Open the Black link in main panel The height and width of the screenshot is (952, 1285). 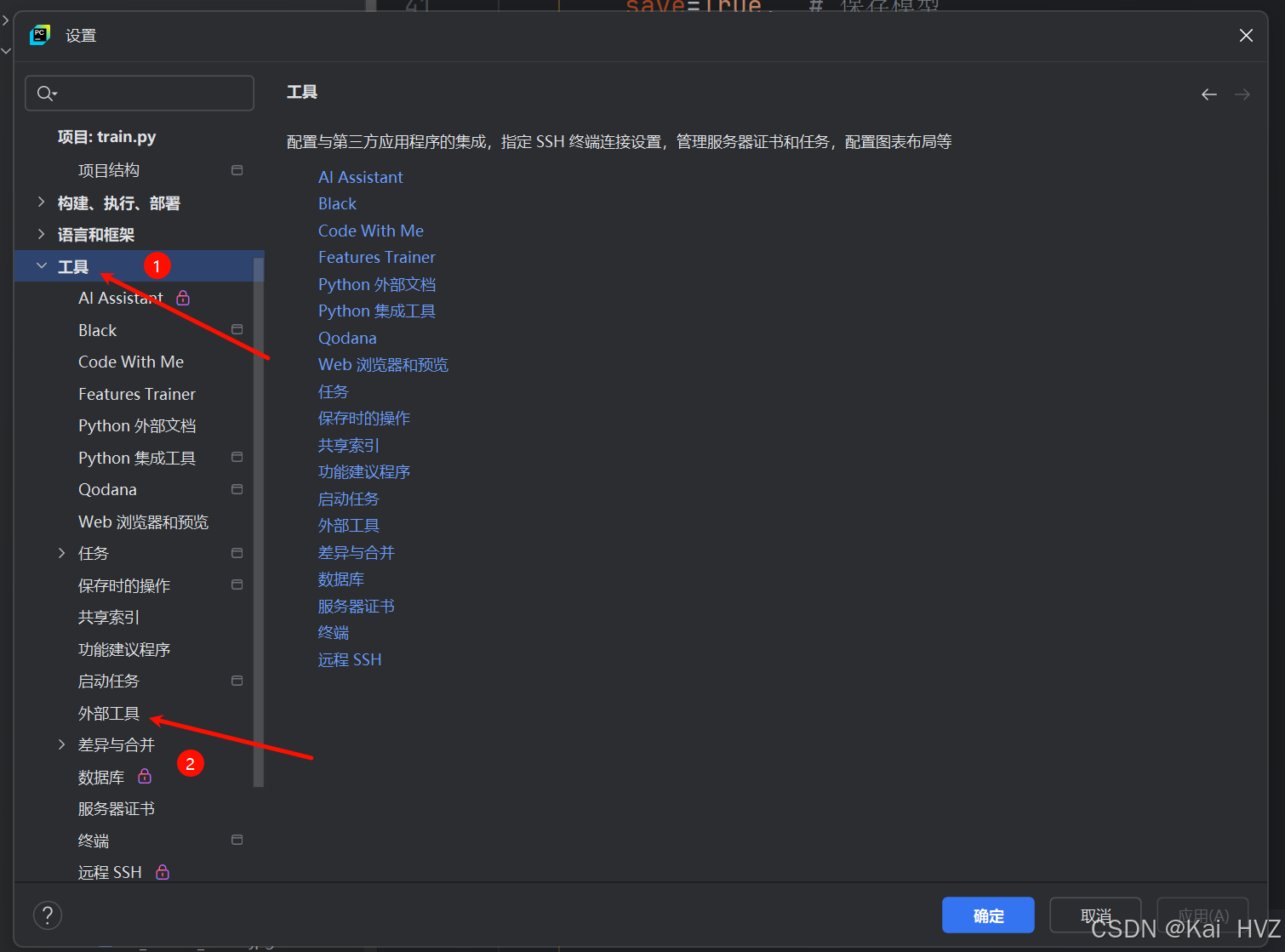338,203
